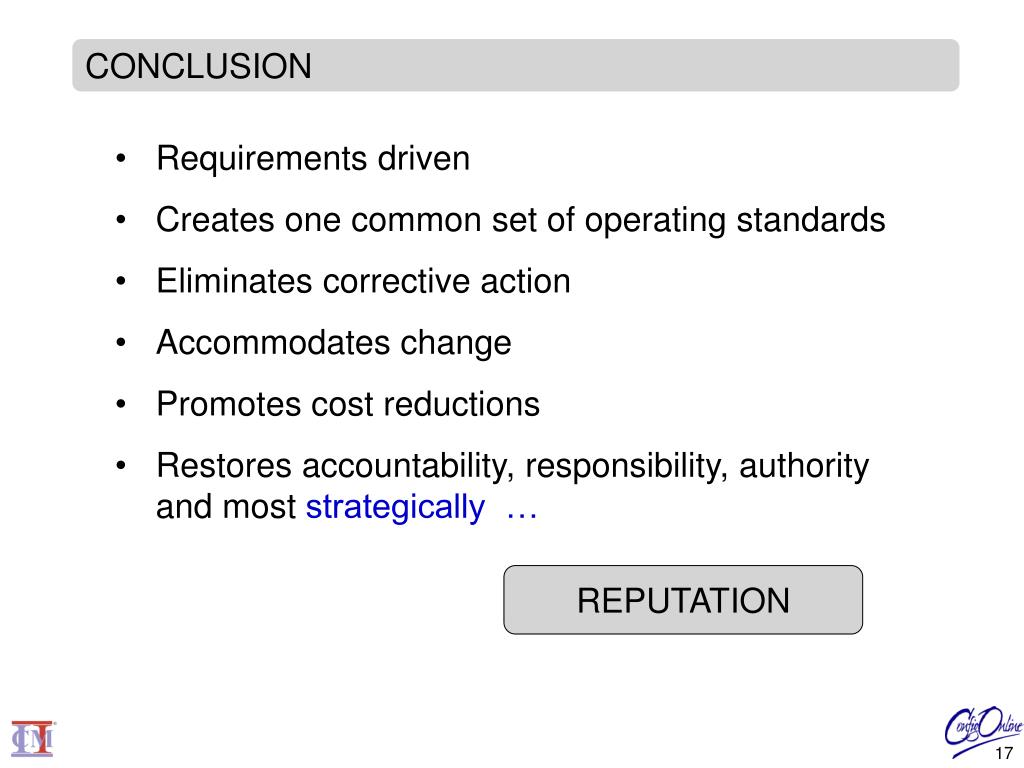Click the bullet dot before 'Promotes cost reductions'
Image resolution: width=1024 pixels, height=768 pixels.
120,404
